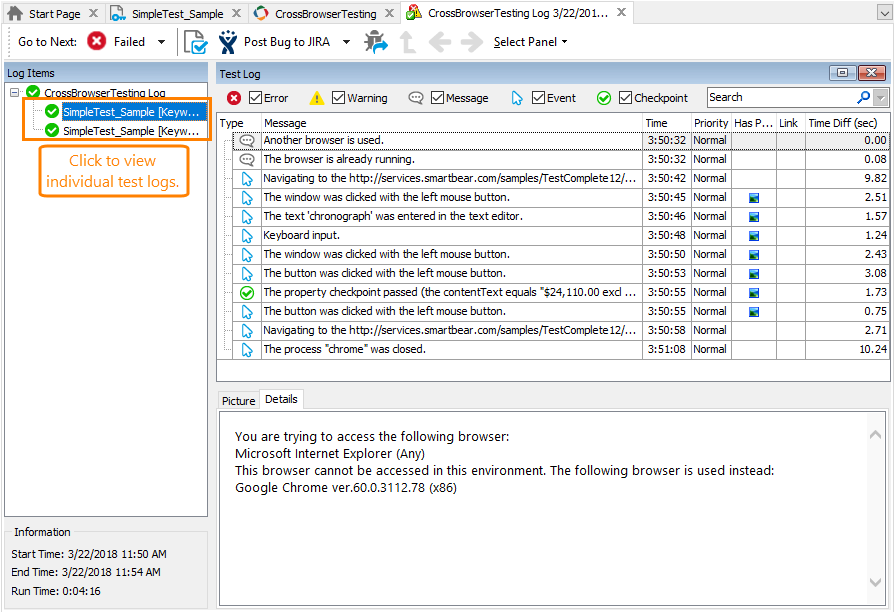Click the yellow Warning filter icon
894x612 pixels.
point(316,98)
